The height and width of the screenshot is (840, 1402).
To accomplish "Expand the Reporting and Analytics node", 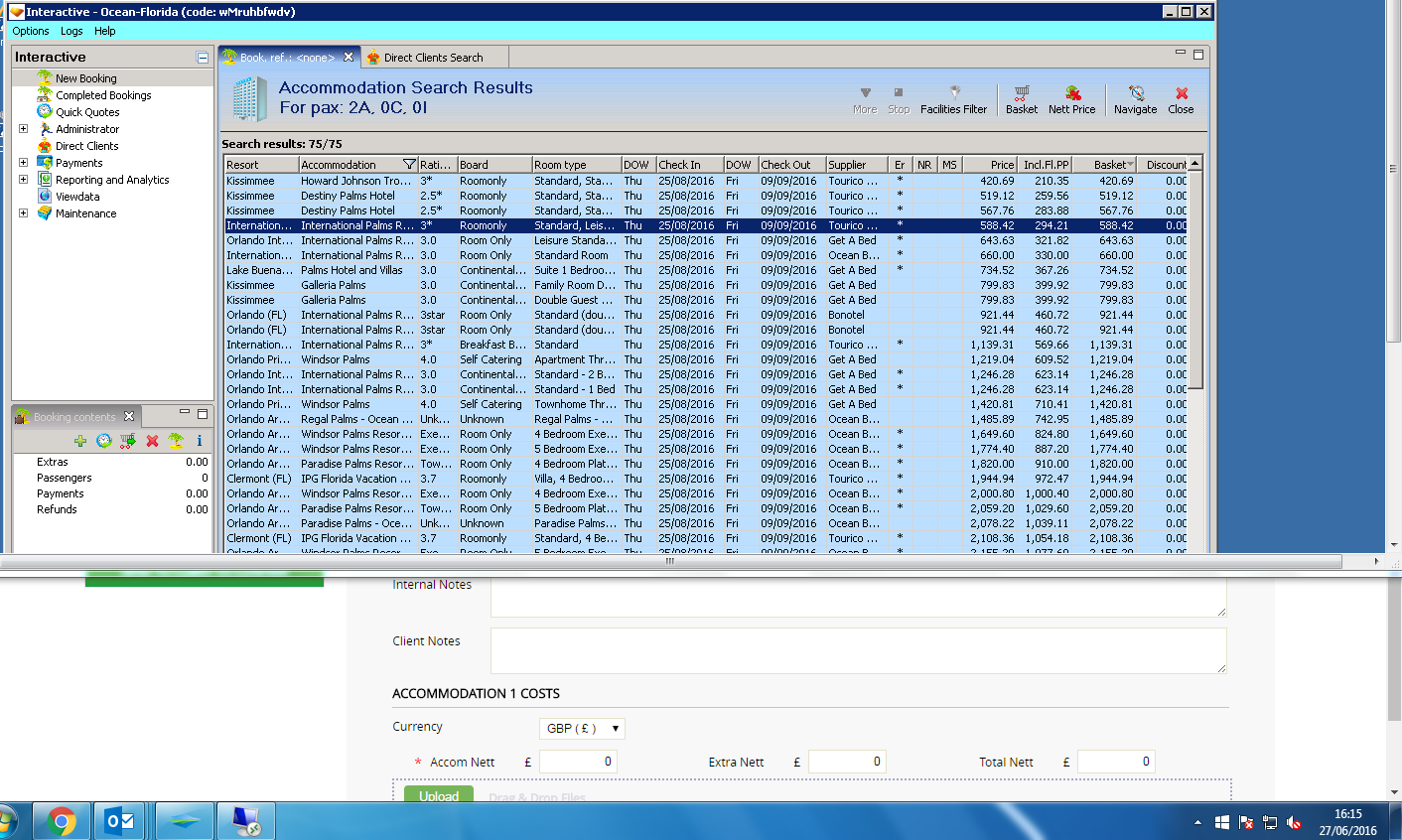I will (24, 180).
